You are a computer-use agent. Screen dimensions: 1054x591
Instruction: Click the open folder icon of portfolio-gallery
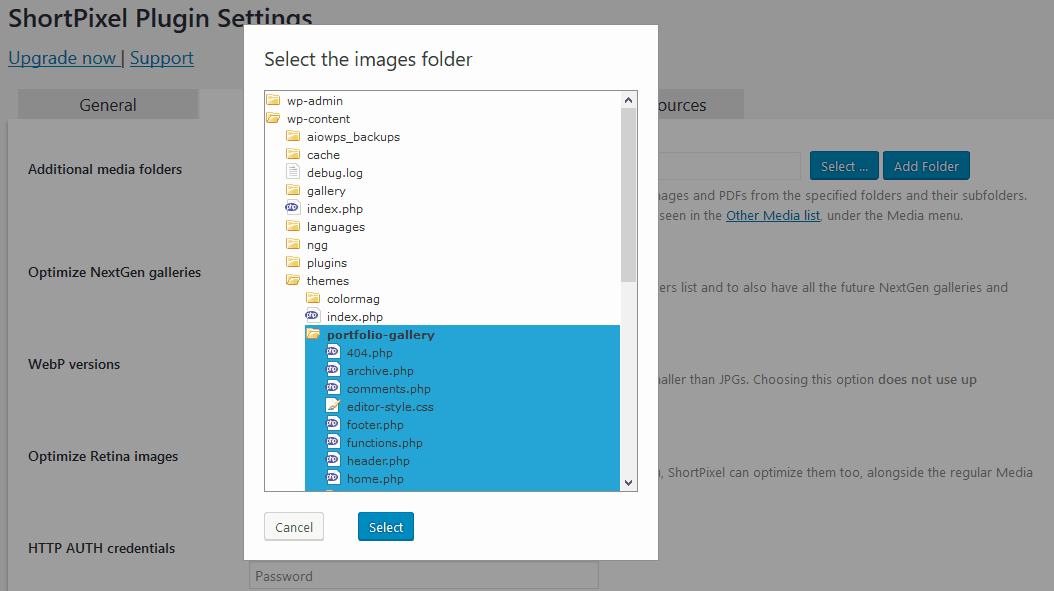pos(315,334)
